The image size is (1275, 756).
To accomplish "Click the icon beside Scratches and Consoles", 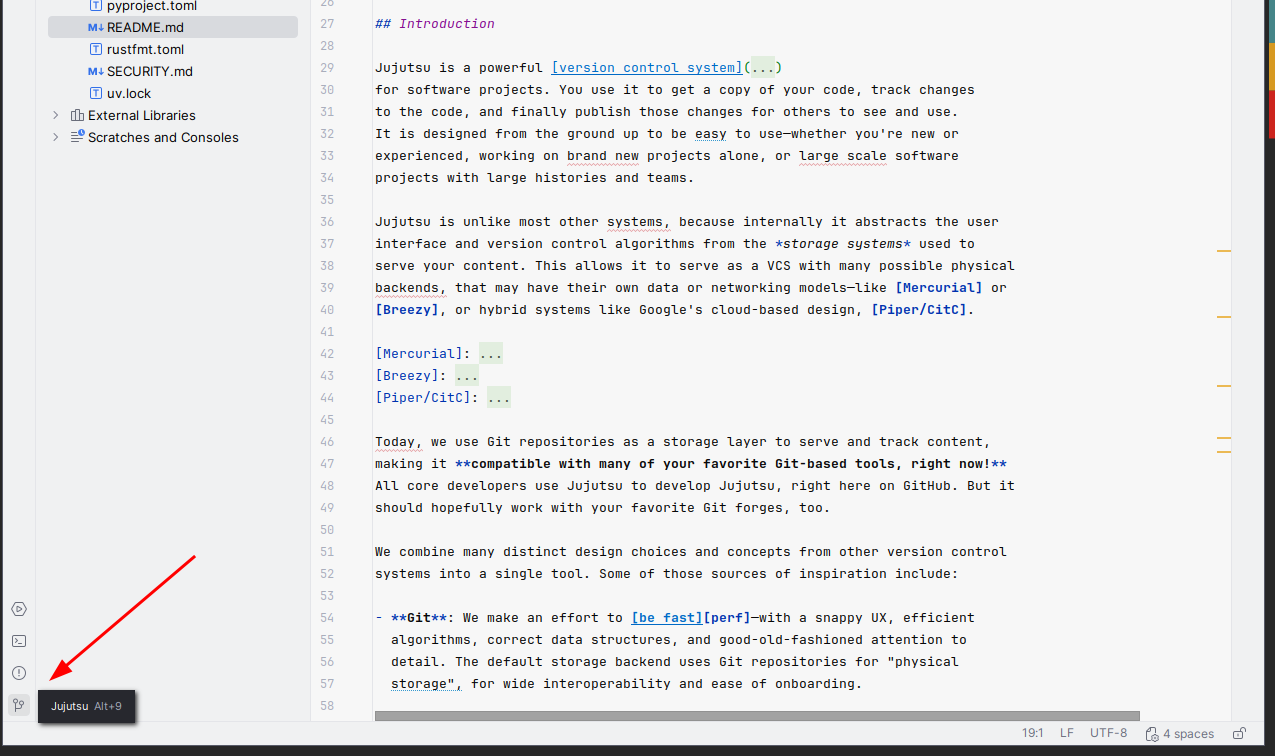I will [77, 137].
